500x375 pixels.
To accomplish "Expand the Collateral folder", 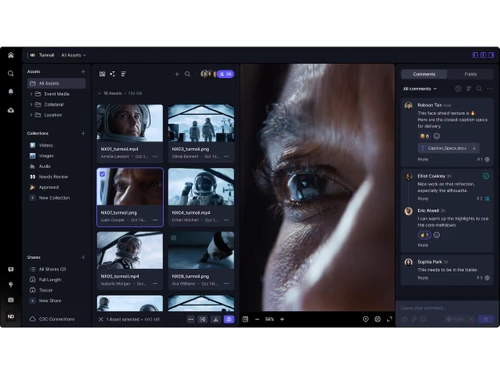I will pos(31,104).
